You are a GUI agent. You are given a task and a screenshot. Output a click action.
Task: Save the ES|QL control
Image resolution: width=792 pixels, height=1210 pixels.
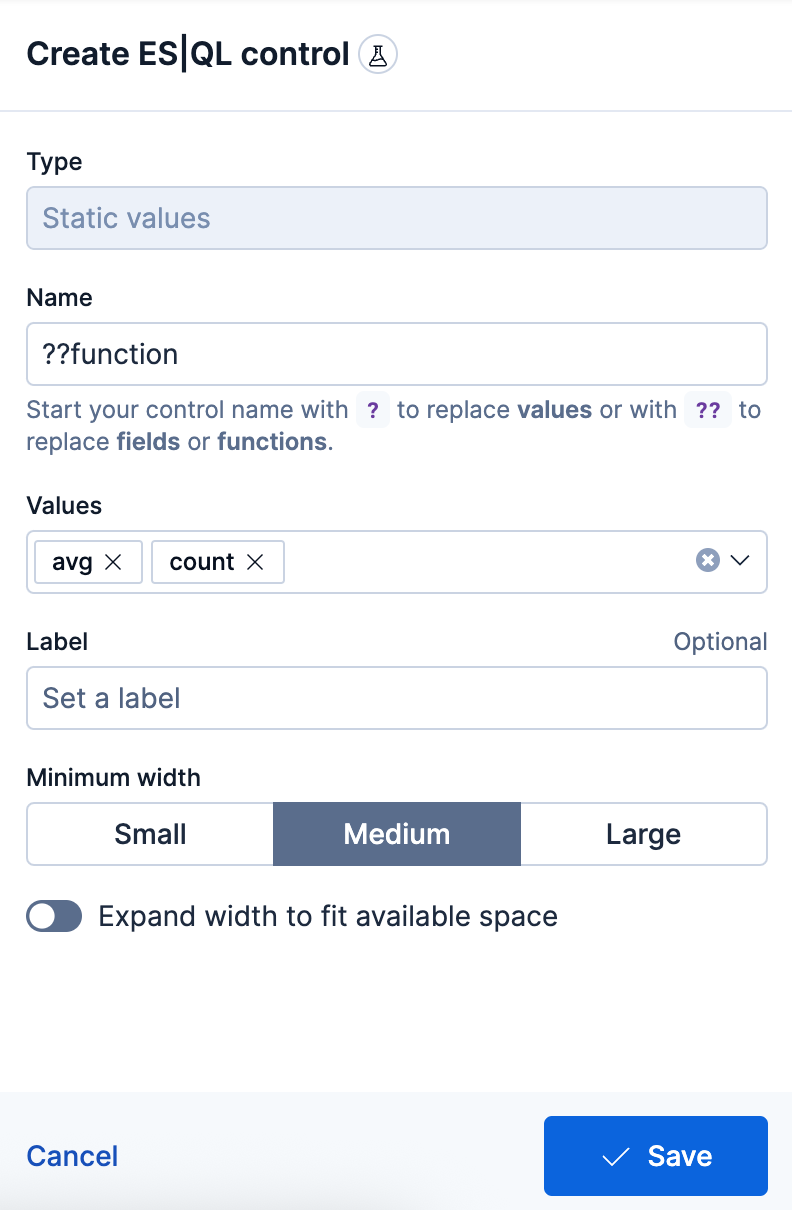coord(655,1155)
